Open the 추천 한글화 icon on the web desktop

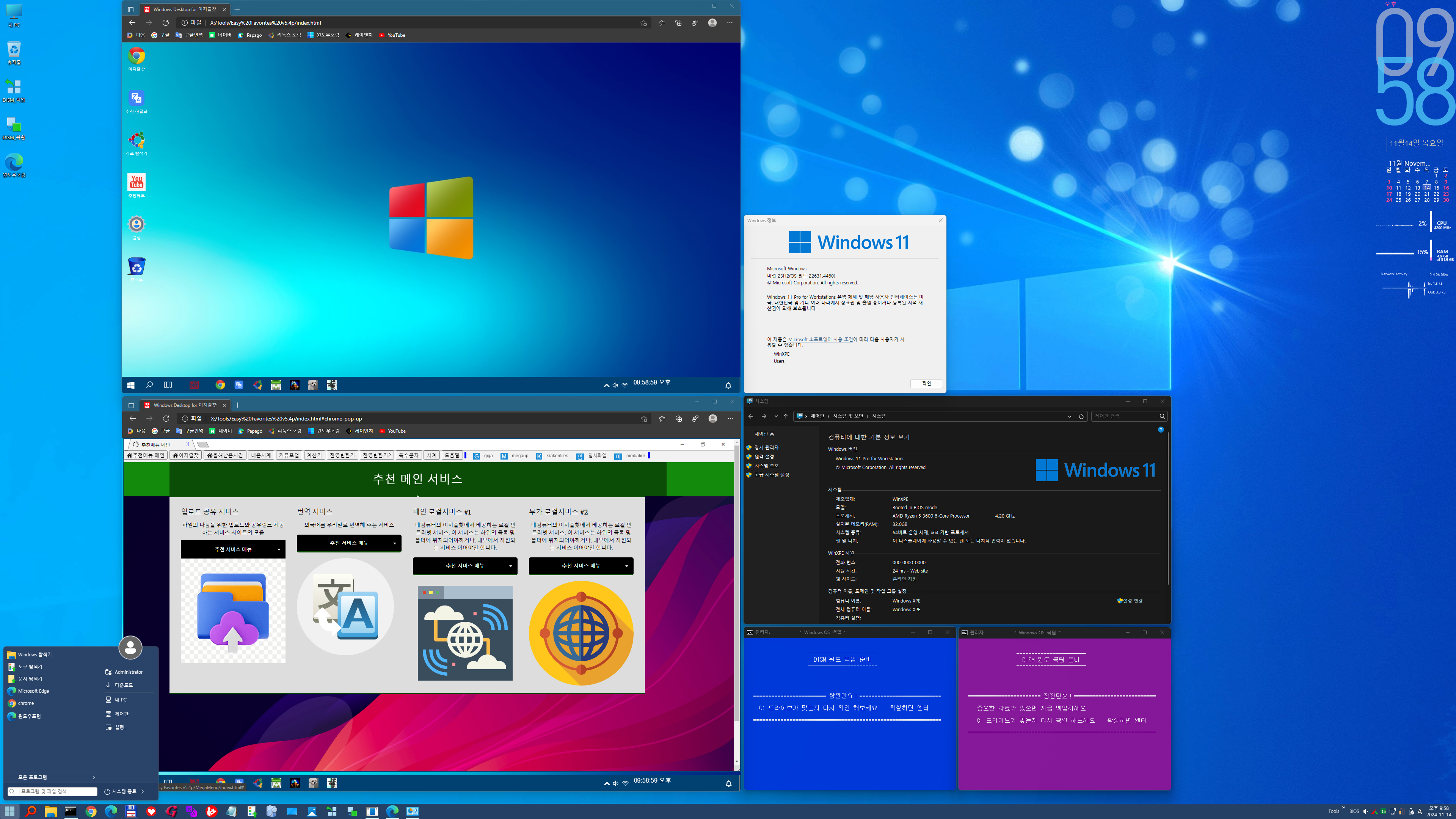click(x=136, y=102)
